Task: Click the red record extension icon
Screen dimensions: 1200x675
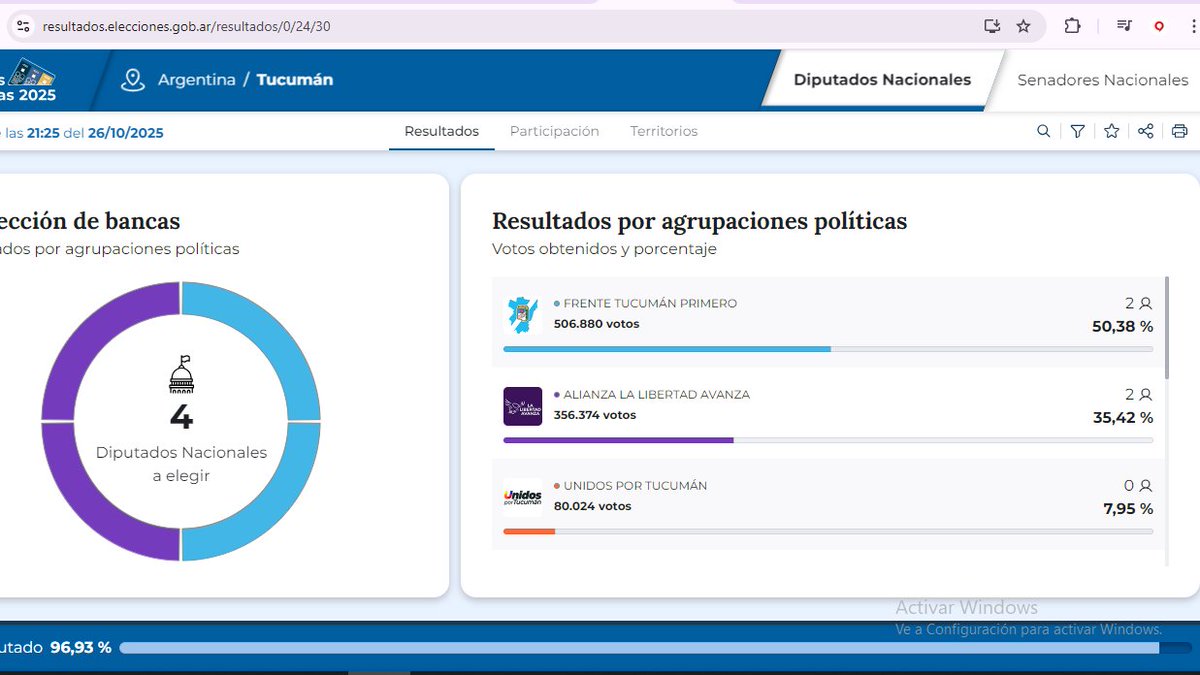Action: coord(1159,26)
